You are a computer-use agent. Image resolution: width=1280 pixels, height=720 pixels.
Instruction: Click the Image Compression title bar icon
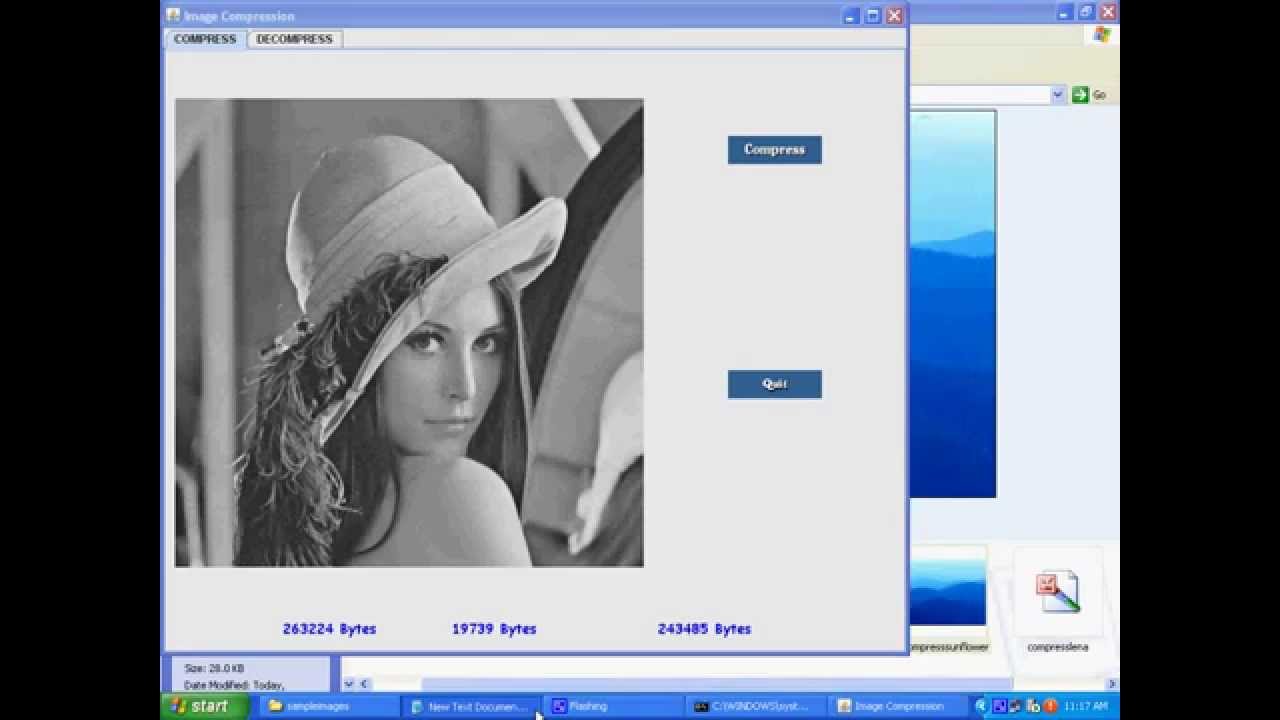point(173,16)
